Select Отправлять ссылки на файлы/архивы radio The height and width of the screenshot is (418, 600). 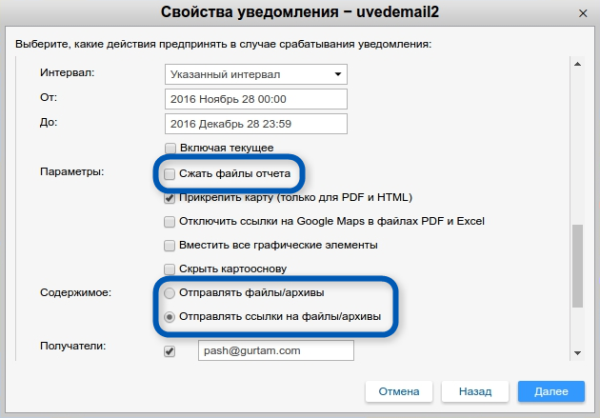tap(169, 317)
